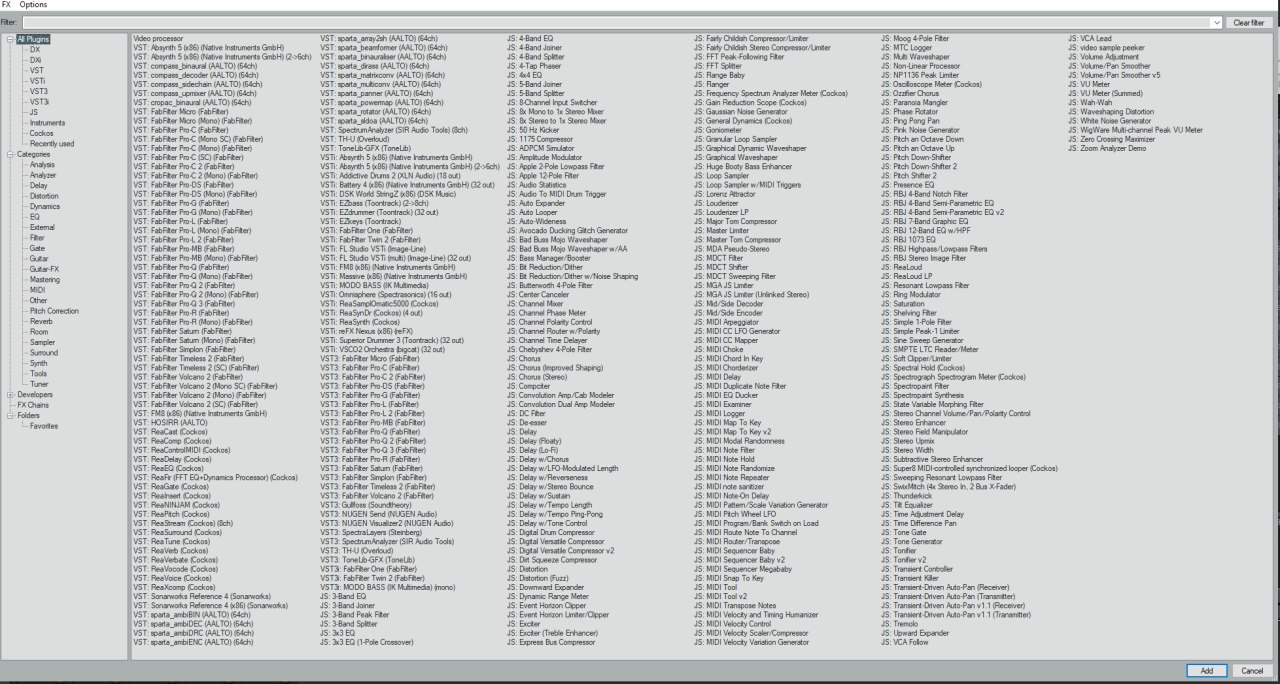
Task: Expand the Developers tree node
Action: pos(9,395)
